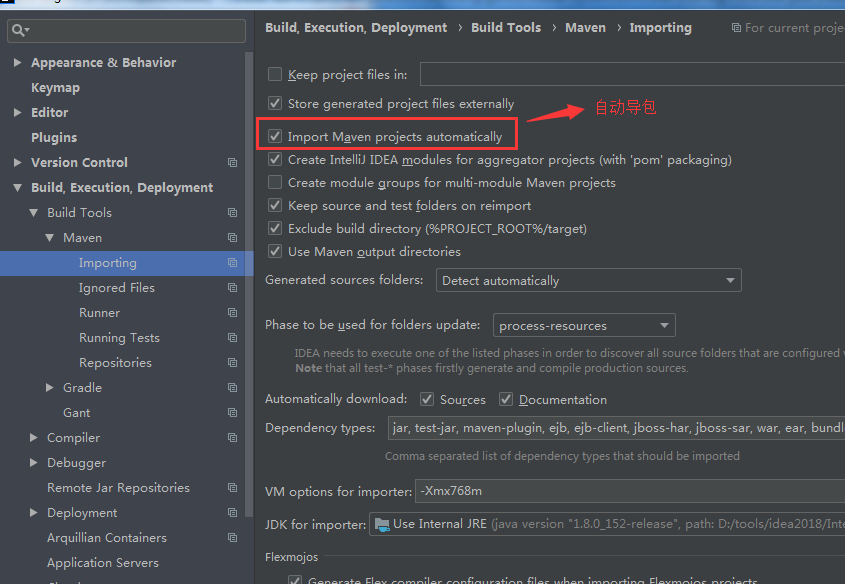Image resolution: width=845 pixels, height=584 pixels.
Task: Click per-project icon beside Build Tools
Action: pyautogui.click(x=232, y=212)
